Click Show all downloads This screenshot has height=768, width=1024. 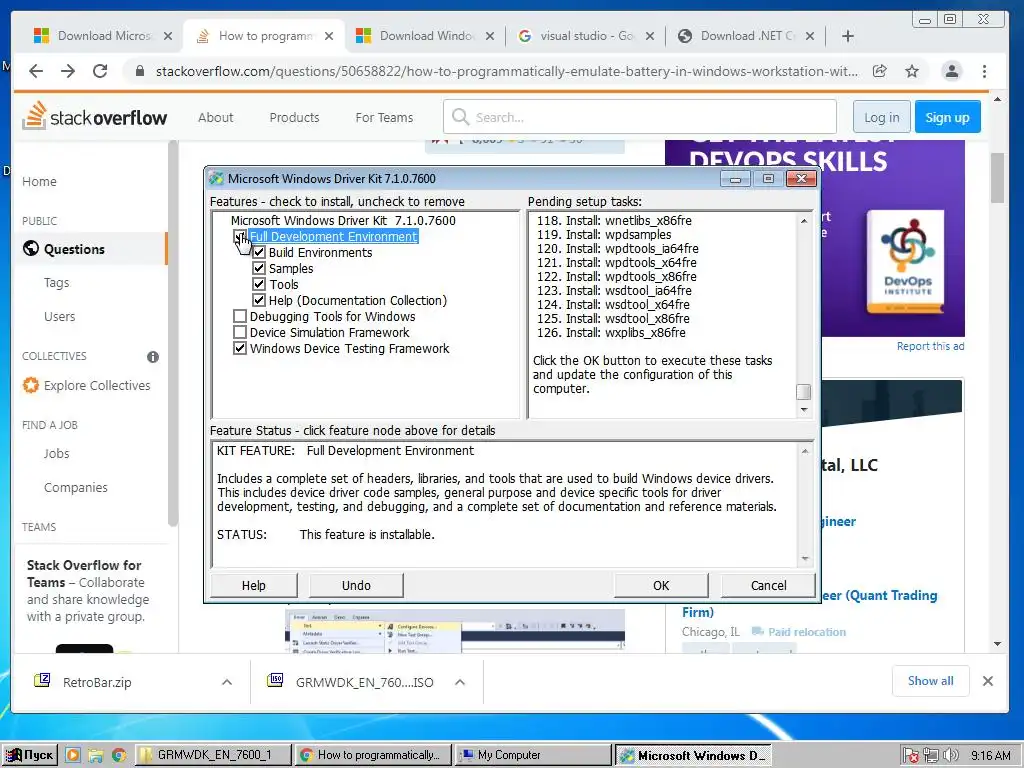tap(930, 681)
